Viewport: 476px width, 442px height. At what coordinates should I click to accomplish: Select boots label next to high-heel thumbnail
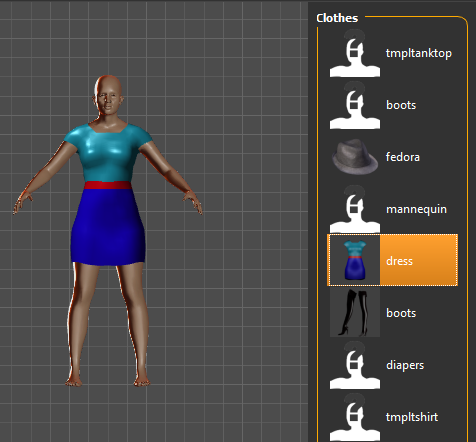click(x=401, y=313)
